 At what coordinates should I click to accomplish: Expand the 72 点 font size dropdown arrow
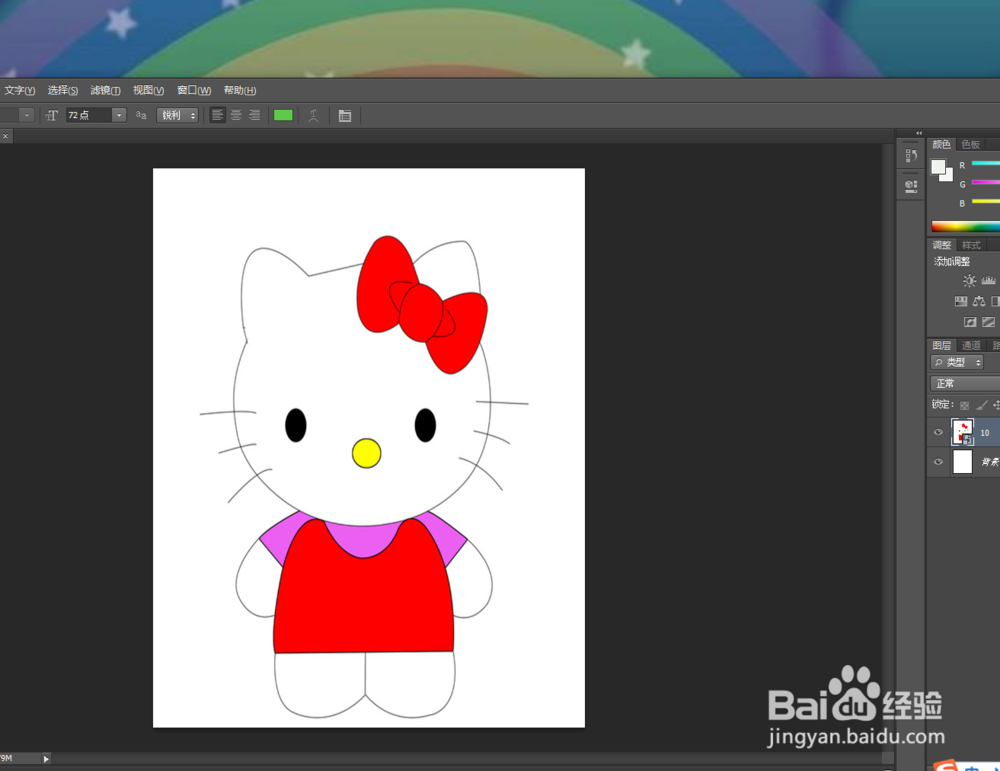pos(119,115)
